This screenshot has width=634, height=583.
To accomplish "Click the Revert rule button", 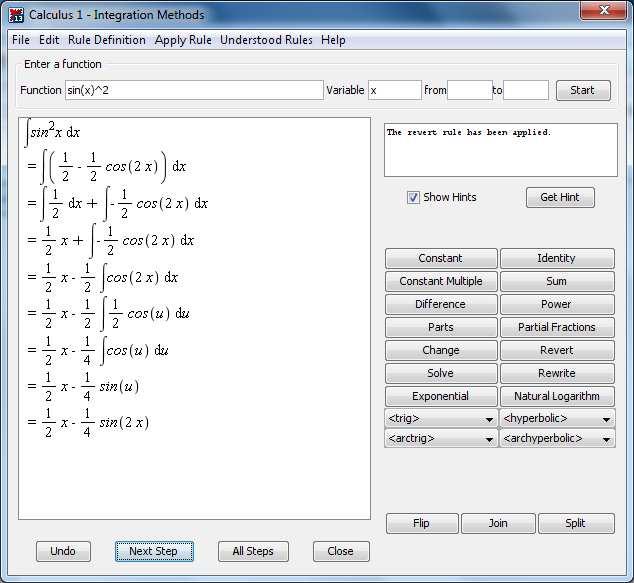I will (x=557, y=351).
